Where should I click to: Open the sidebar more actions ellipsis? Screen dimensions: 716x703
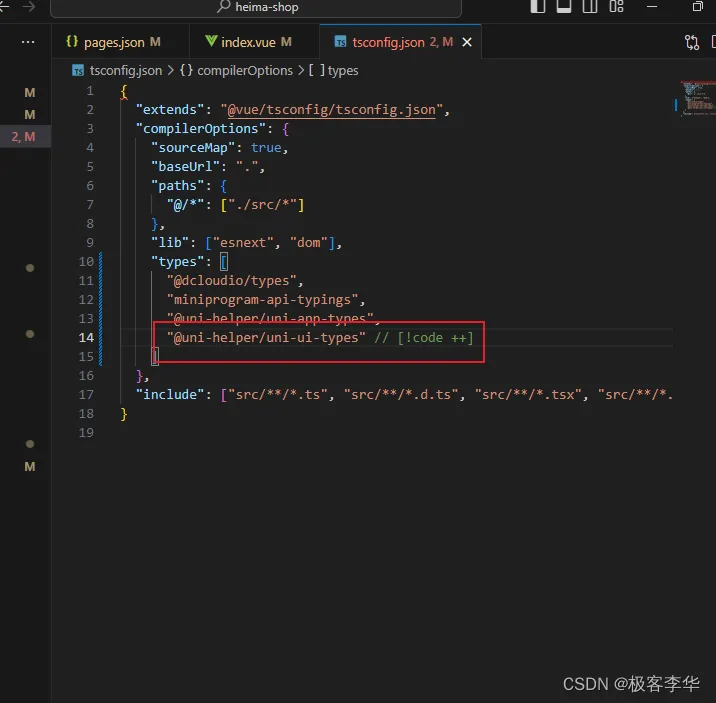[28, 42]
